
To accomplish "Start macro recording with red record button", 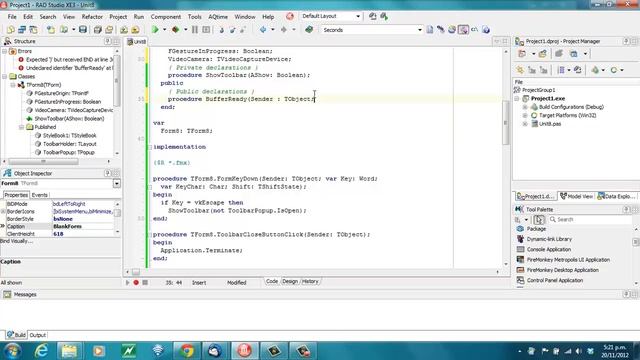I will point(136,282).
